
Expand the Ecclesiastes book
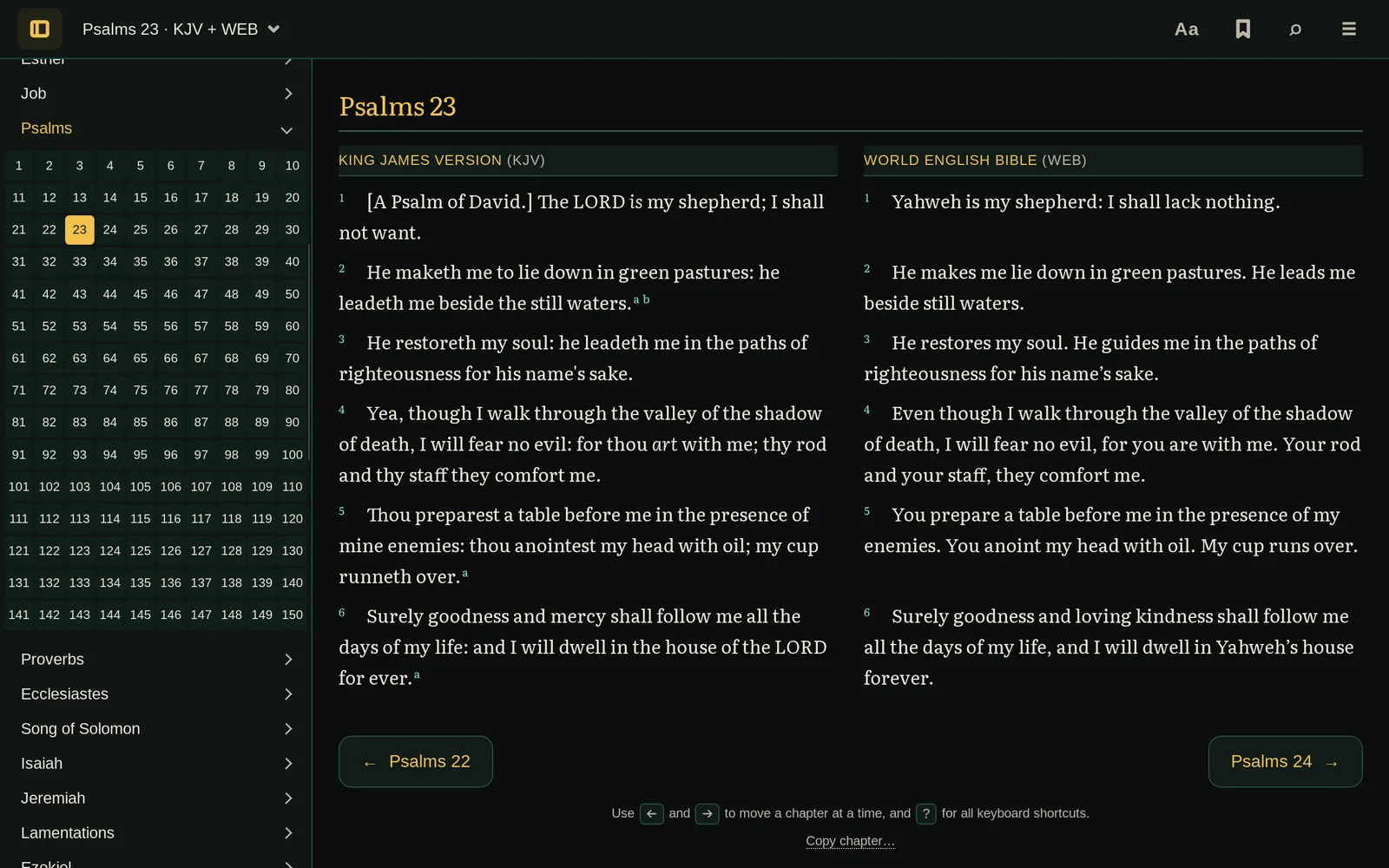(x=156, y=694)
